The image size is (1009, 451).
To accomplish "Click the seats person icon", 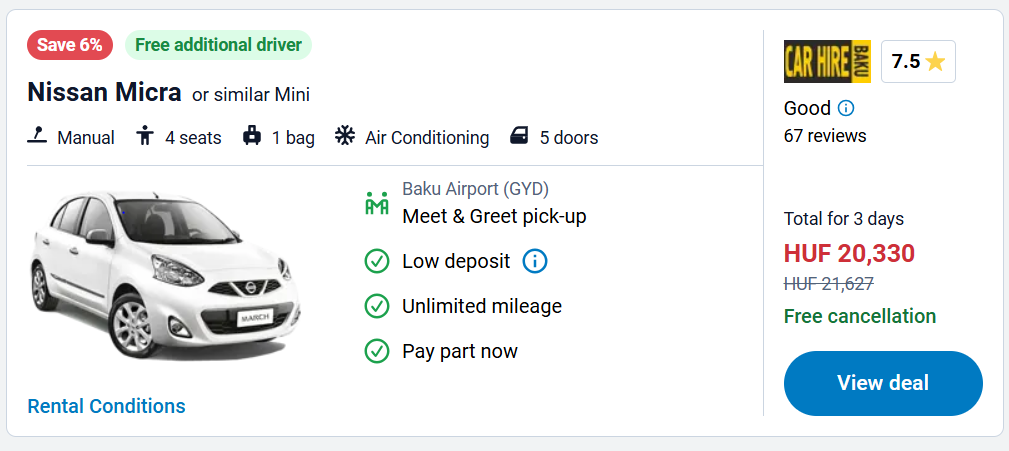I will point(145,136).
